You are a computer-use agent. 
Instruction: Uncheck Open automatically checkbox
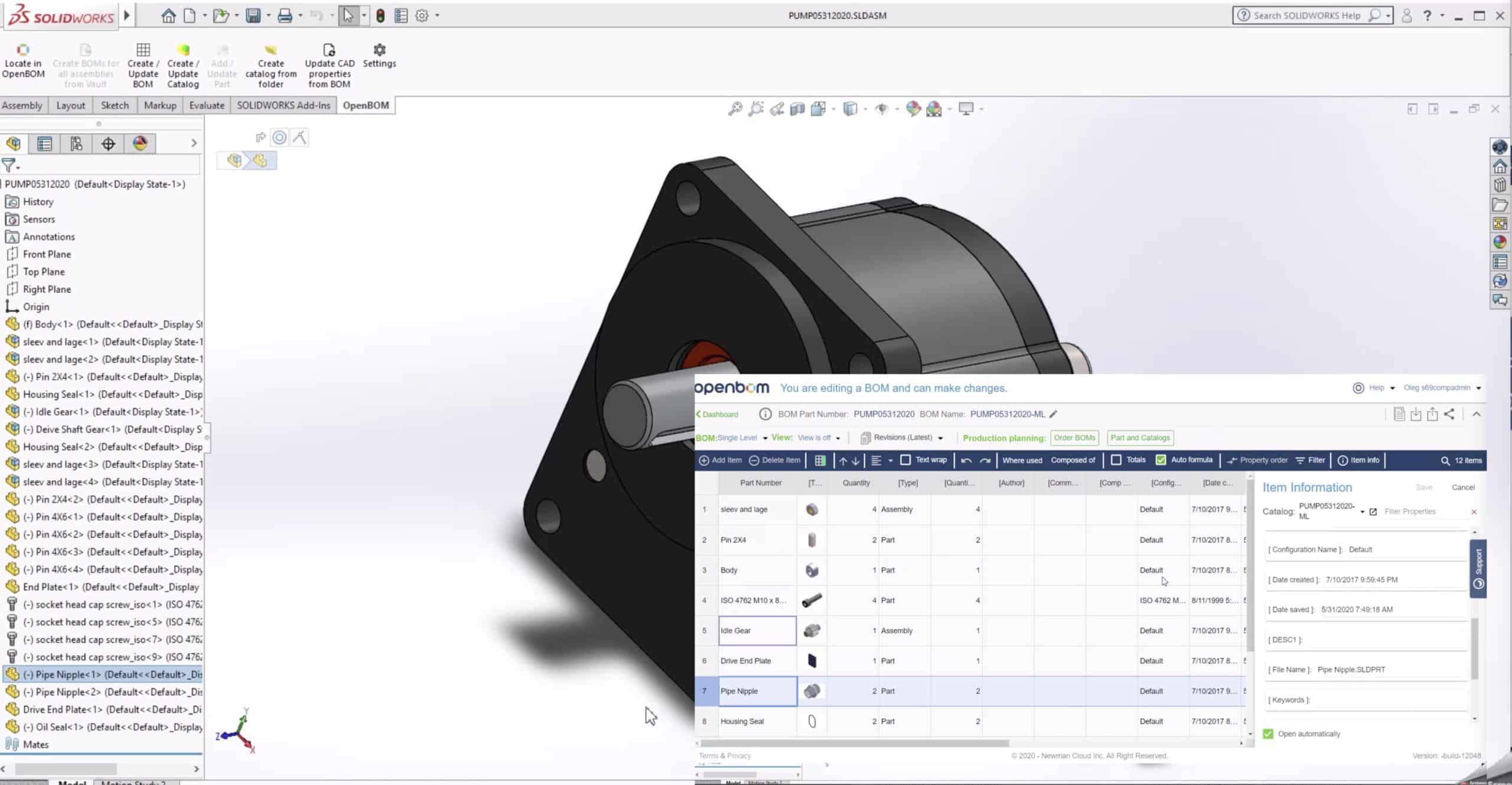tap(1267, 734)
